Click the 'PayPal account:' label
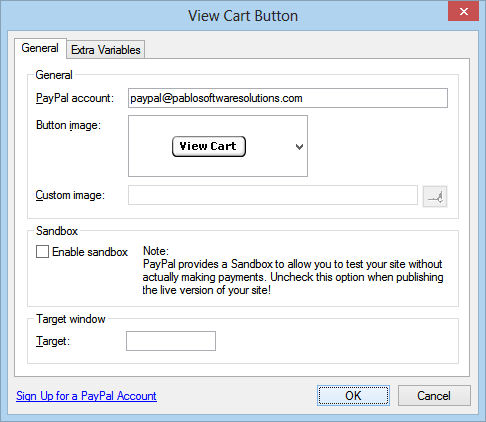Viewport: 486px width, 422px height. click(75, 98)
